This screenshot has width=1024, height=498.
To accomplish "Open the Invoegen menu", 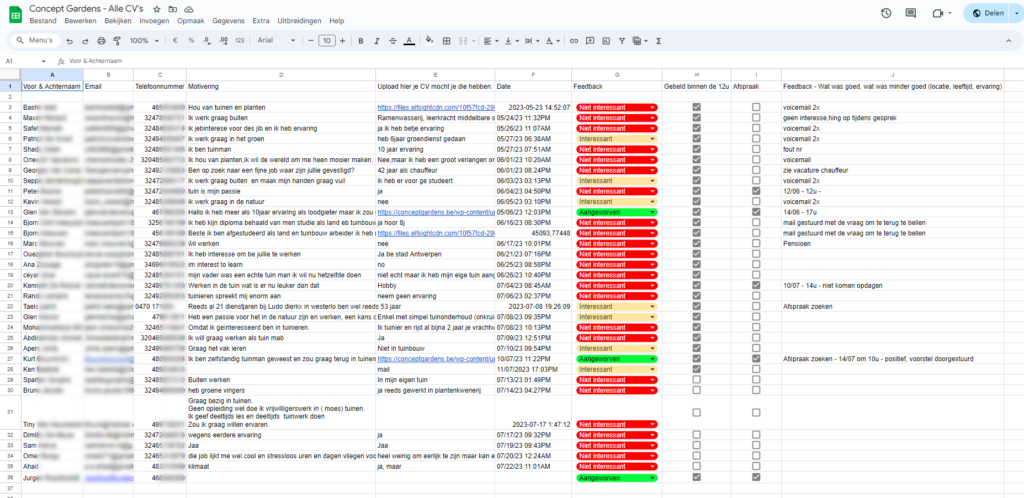I will point(154,21).
